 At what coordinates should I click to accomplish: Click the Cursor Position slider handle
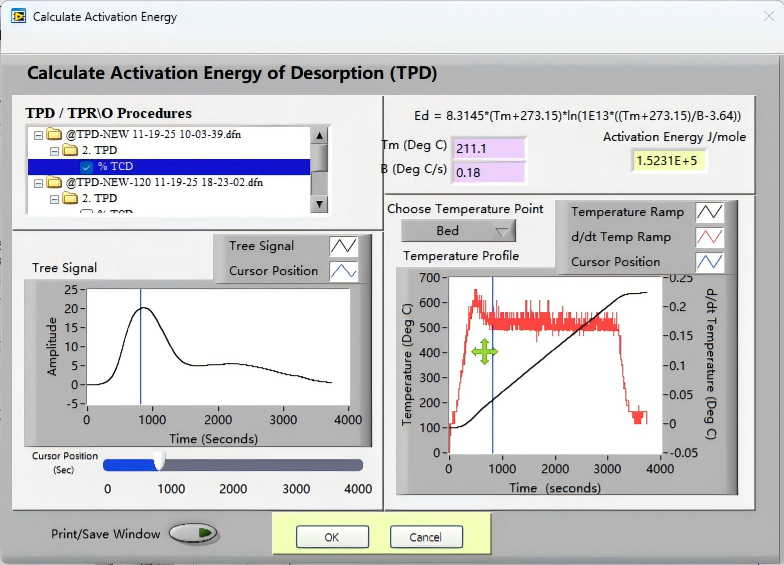(159, 460)
